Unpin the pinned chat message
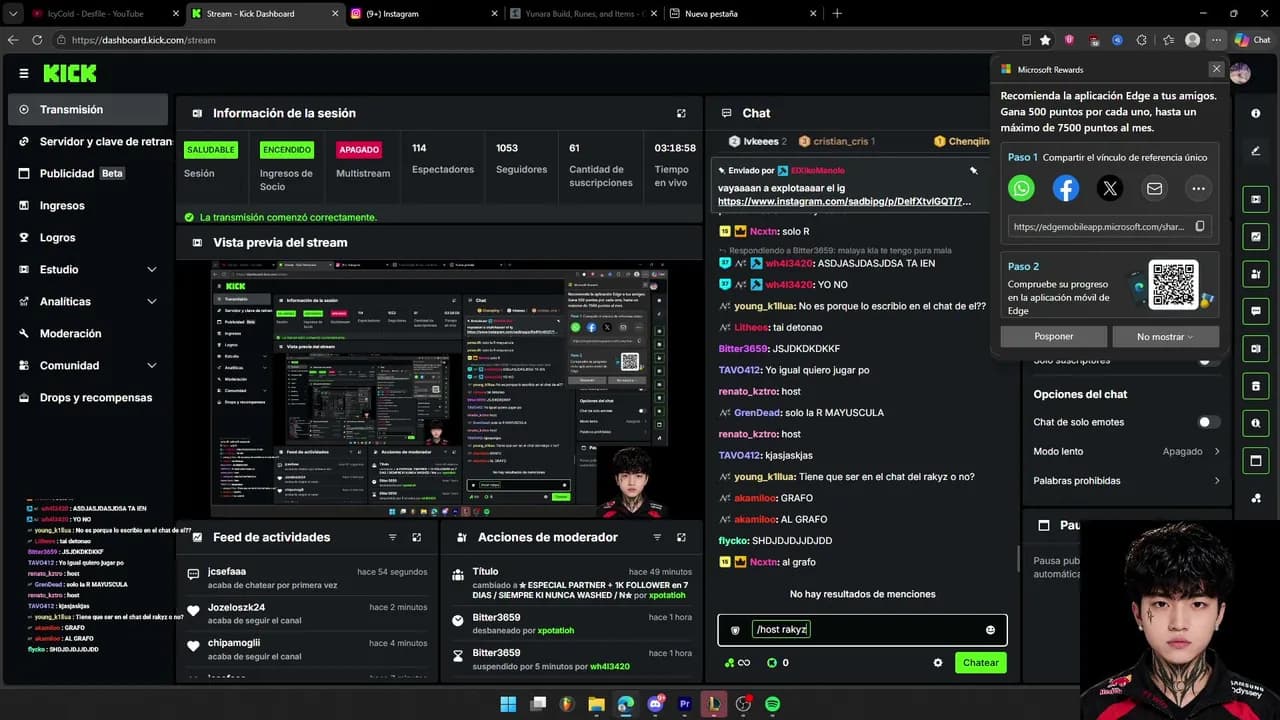 973,171
